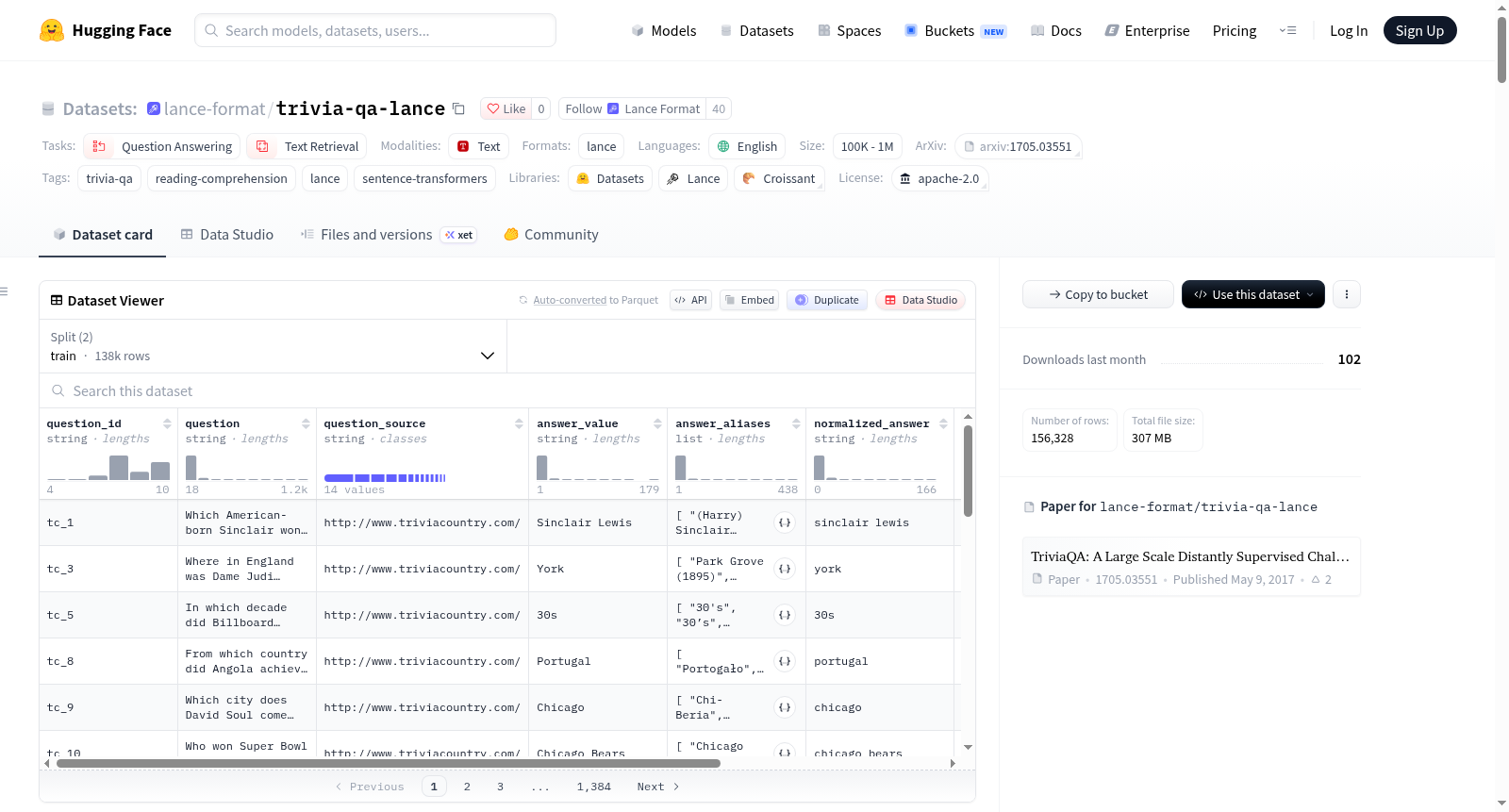Click the table's horizontal scrollbar
This screenshot has width=1509, height=812.
[x=389, y=763]
